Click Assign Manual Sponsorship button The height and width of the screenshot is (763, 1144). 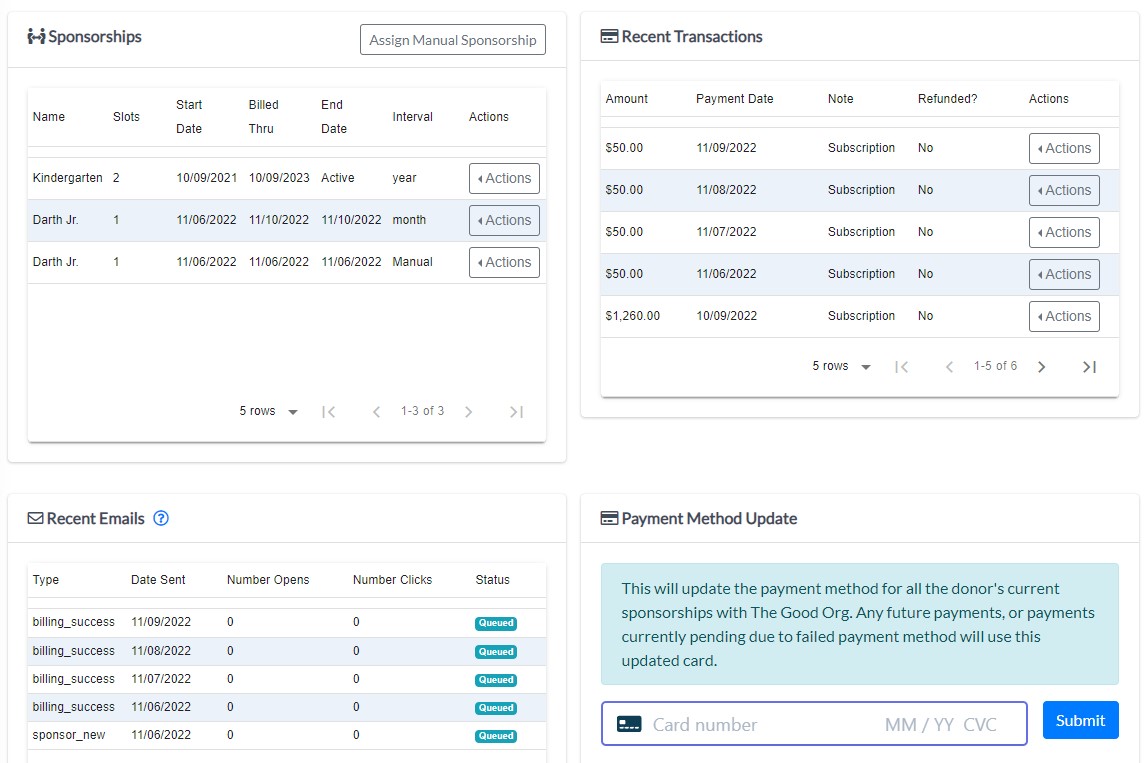[452, 40]
